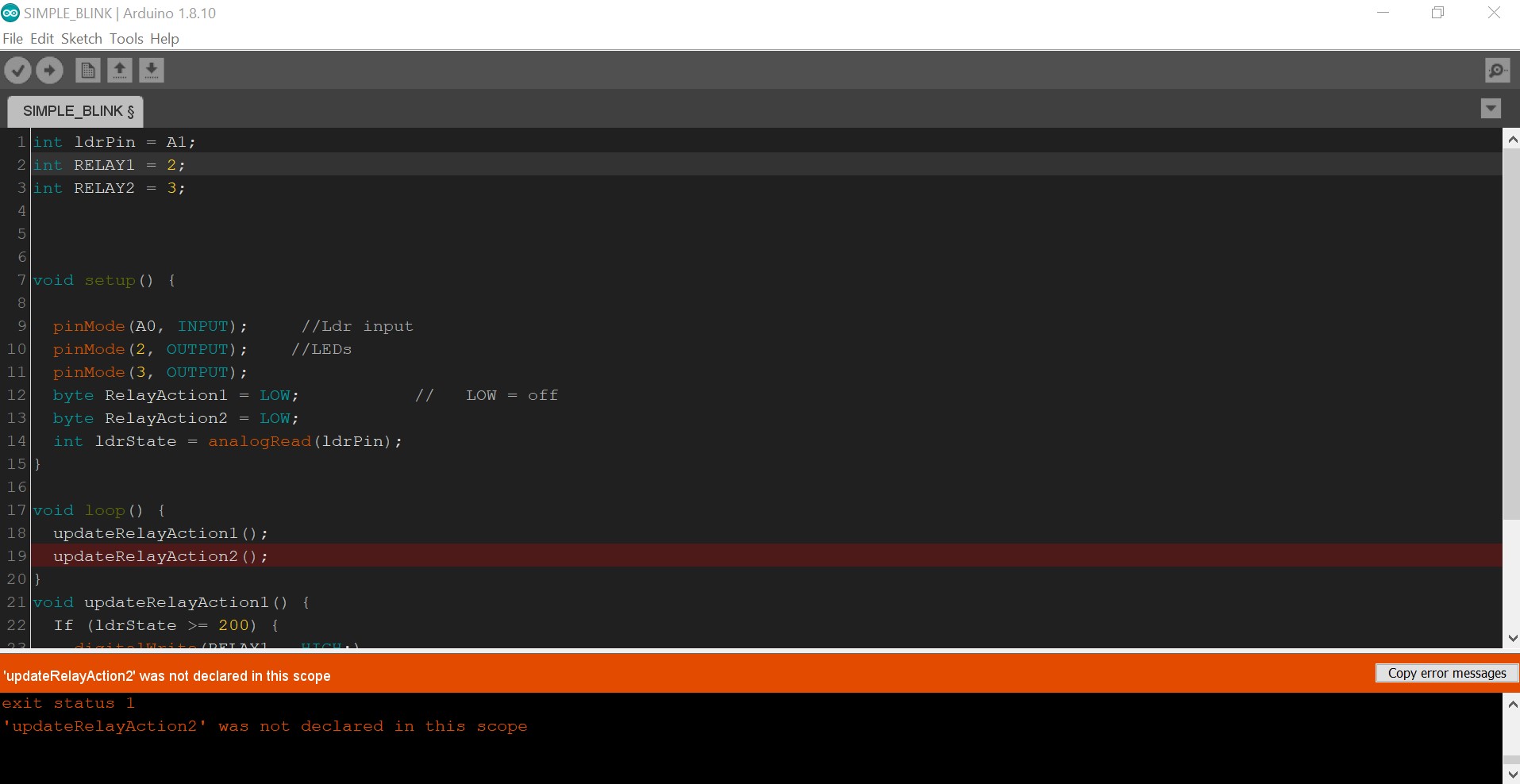Click 'int ldrPin = A1;' line

tap(114, 142)
